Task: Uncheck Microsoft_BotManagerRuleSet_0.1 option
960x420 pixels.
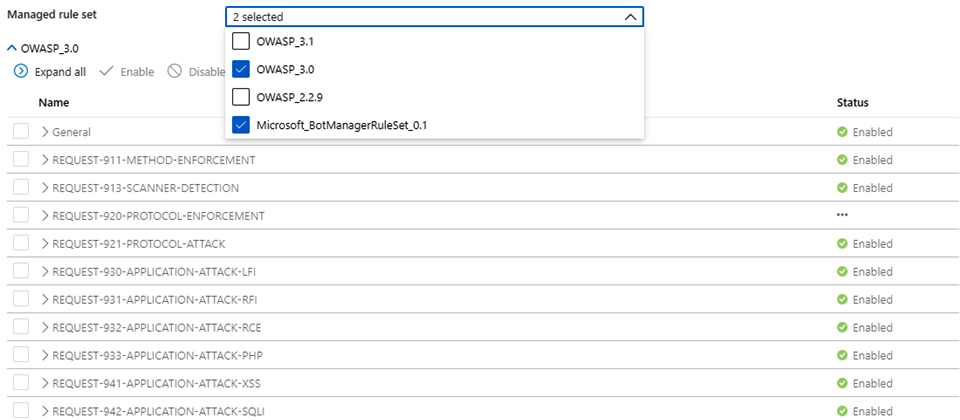Action: point(240,125)
